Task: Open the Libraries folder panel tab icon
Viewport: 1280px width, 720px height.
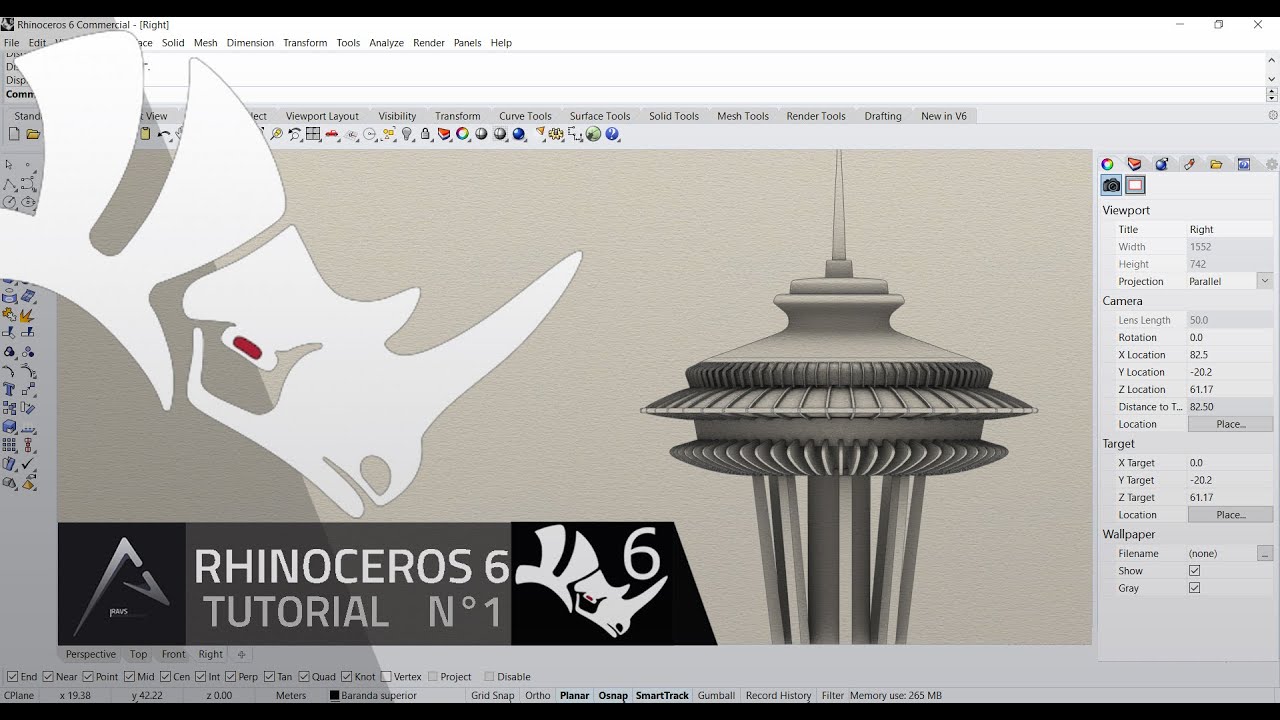Action: click(1216, 164)
